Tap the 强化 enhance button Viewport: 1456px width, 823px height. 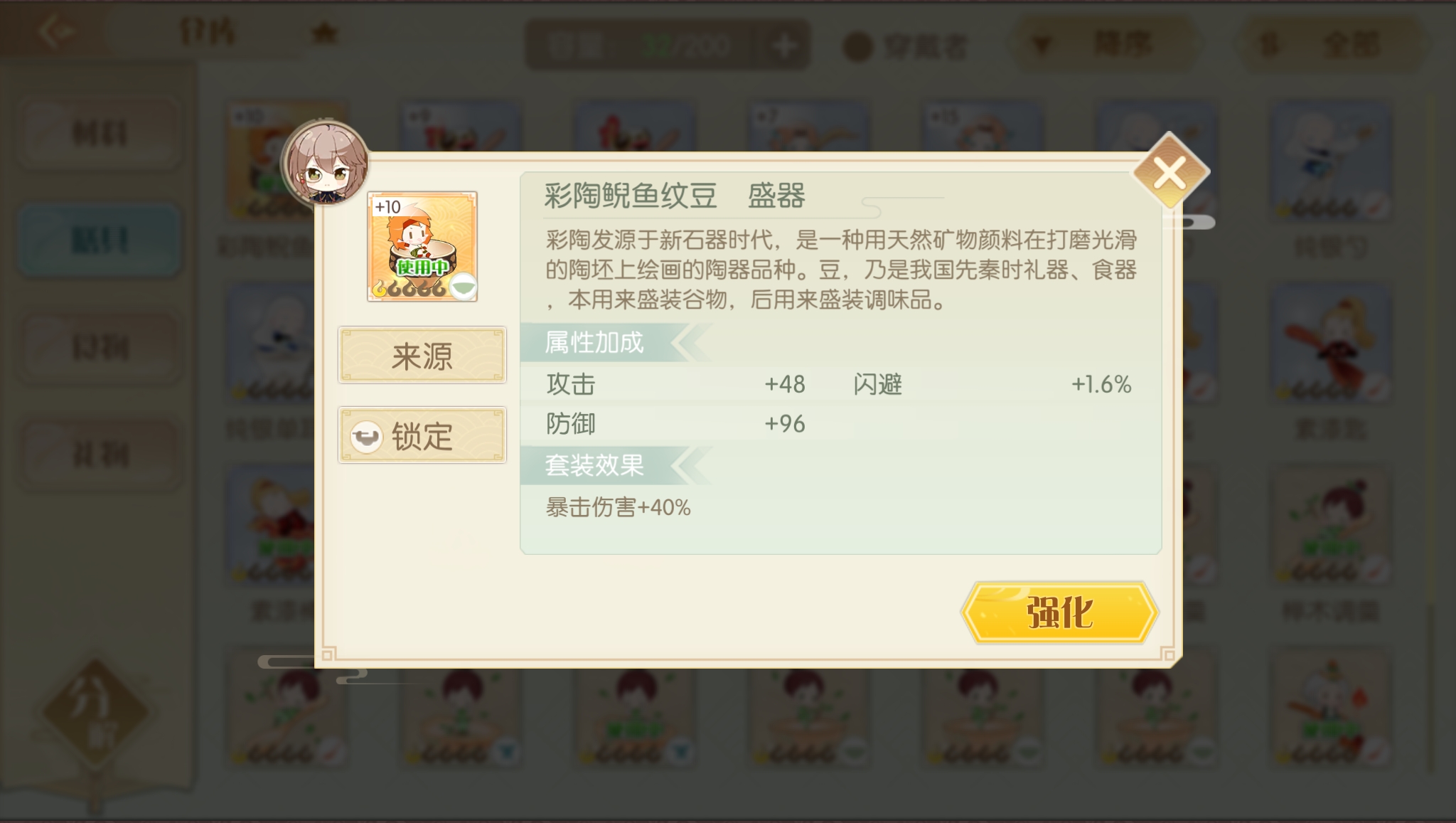[x=1059, y=612]
